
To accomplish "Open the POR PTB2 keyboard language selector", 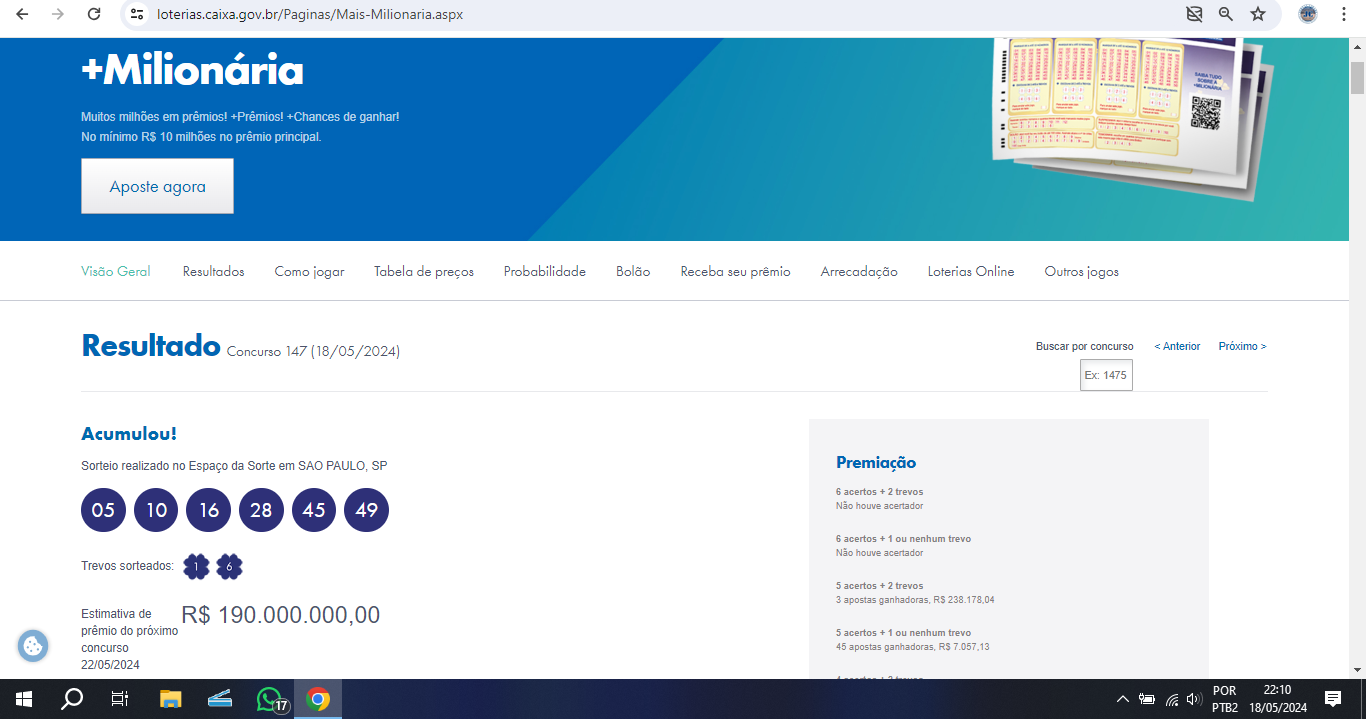I will pos(1225,699).
